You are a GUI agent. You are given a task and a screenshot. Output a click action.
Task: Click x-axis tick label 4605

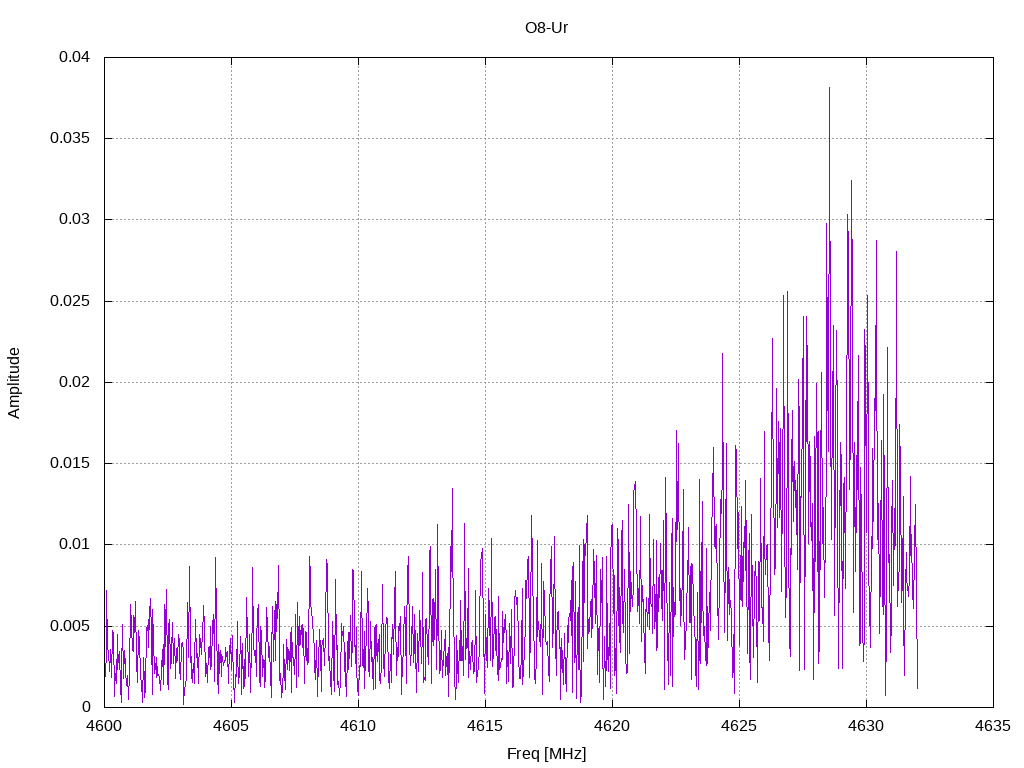[x=231, y=726]
